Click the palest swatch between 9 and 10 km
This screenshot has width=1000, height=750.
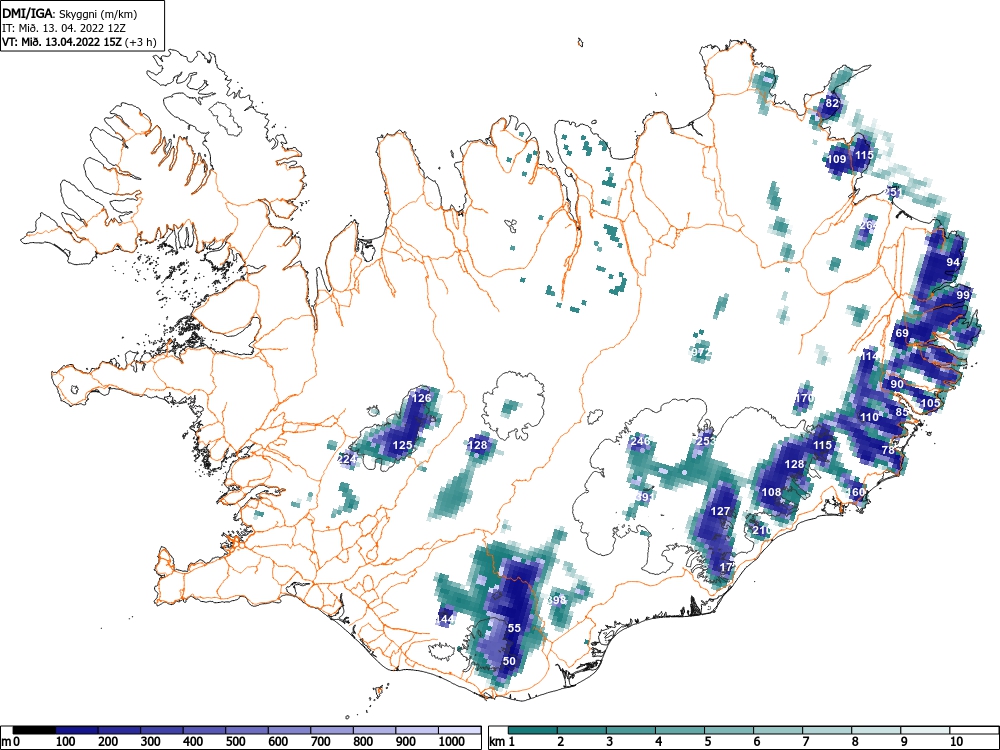point(925,730)
